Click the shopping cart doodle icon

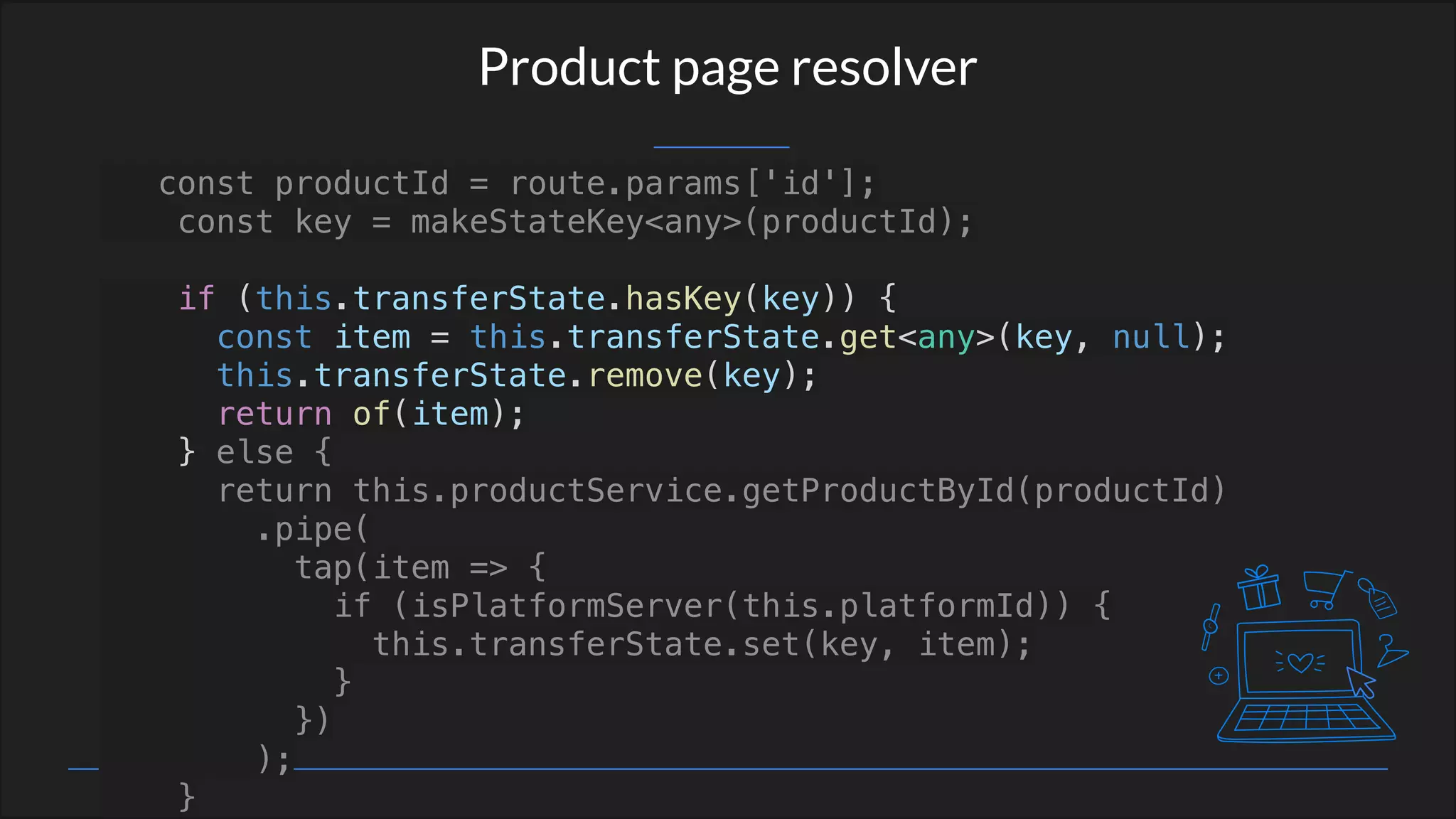1325,589
